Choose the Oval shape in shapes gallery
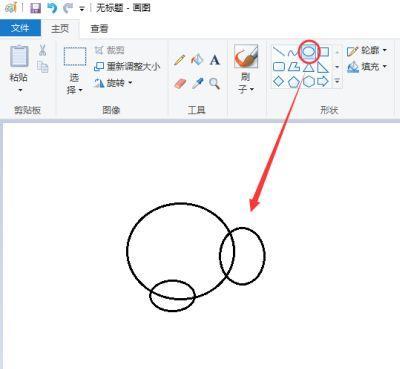 pyautogui.click(x=309, y=52)
